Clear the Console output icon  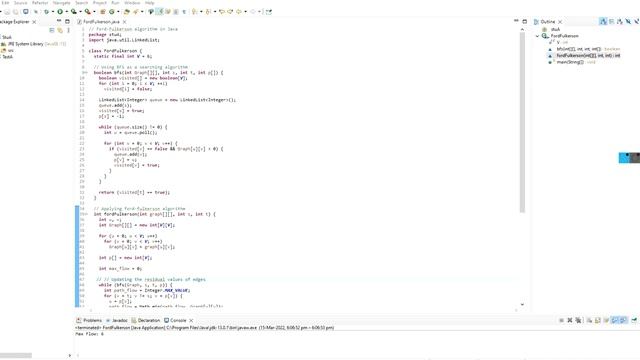coord(589,320)
